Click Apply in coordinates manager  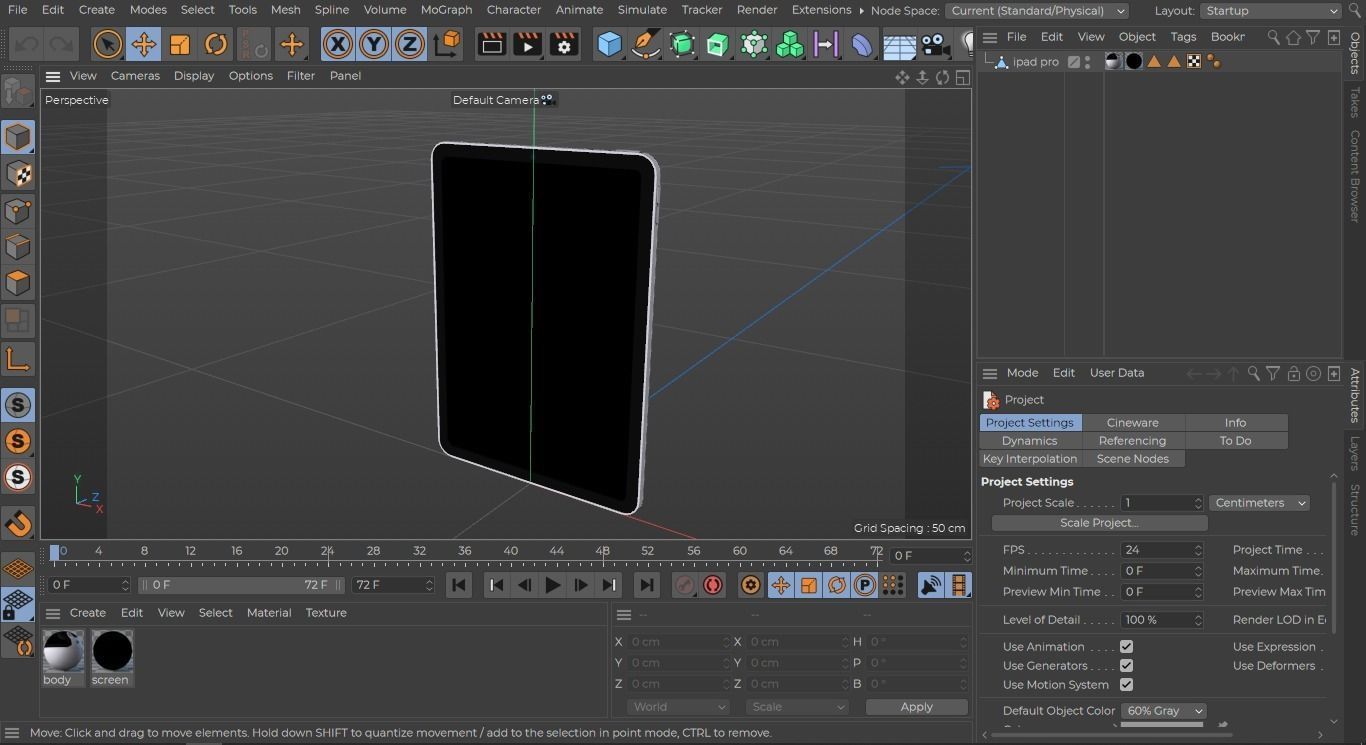916,707
